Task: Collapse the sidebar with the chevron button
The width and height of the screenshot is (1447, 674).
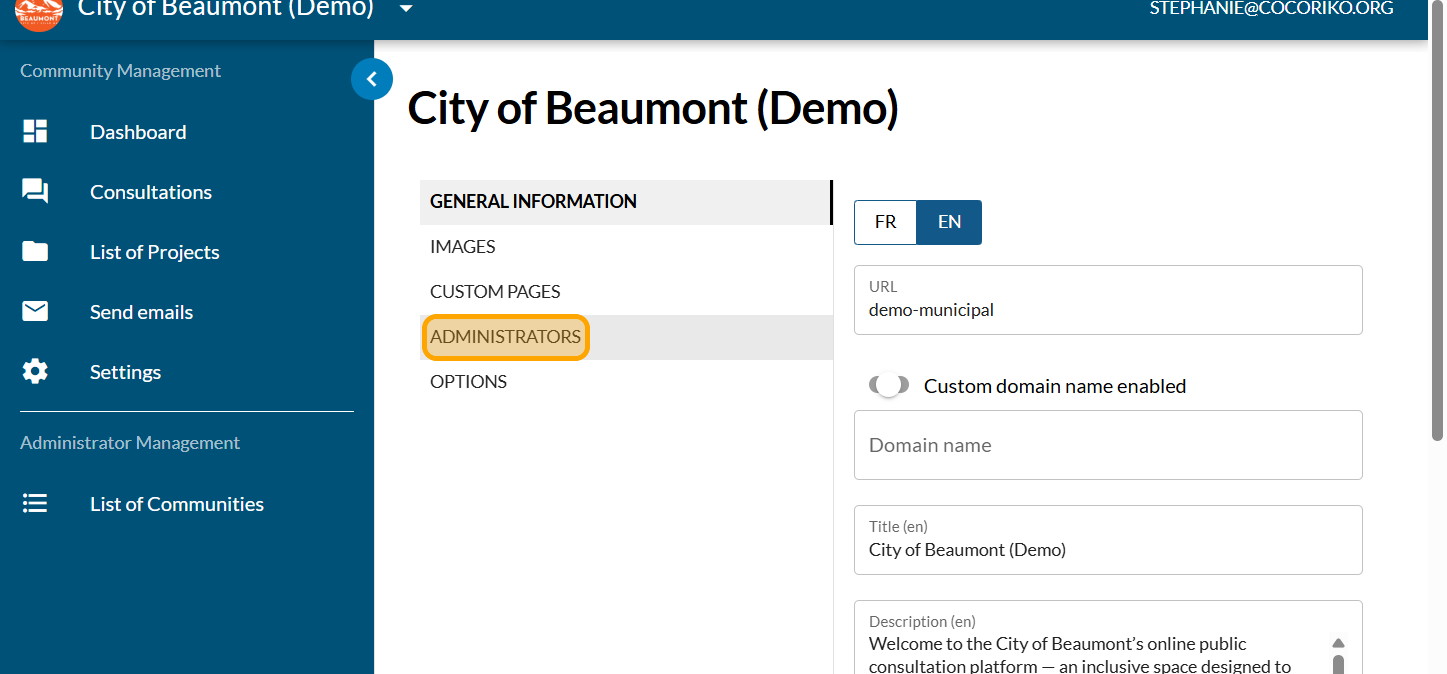Action: pyautogui.click(x=372, y=79)
